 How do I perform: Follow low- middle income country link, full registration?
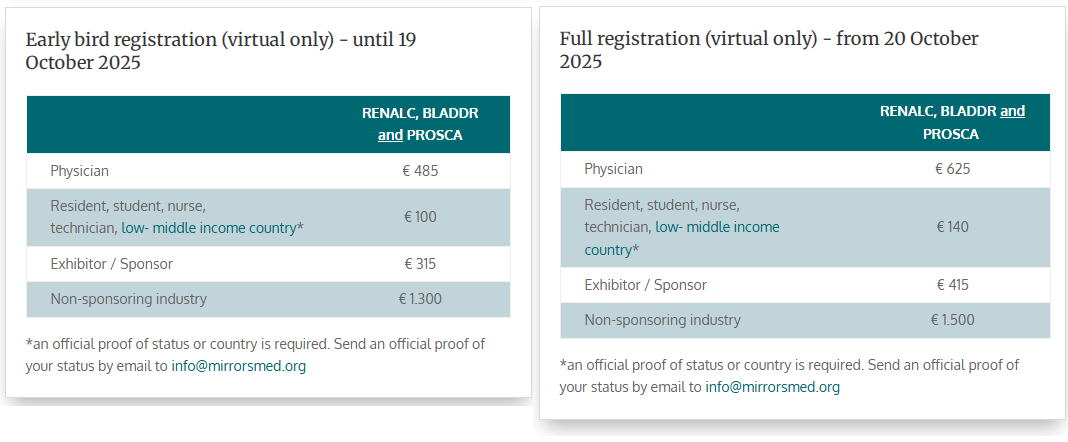tap(682, 238)
